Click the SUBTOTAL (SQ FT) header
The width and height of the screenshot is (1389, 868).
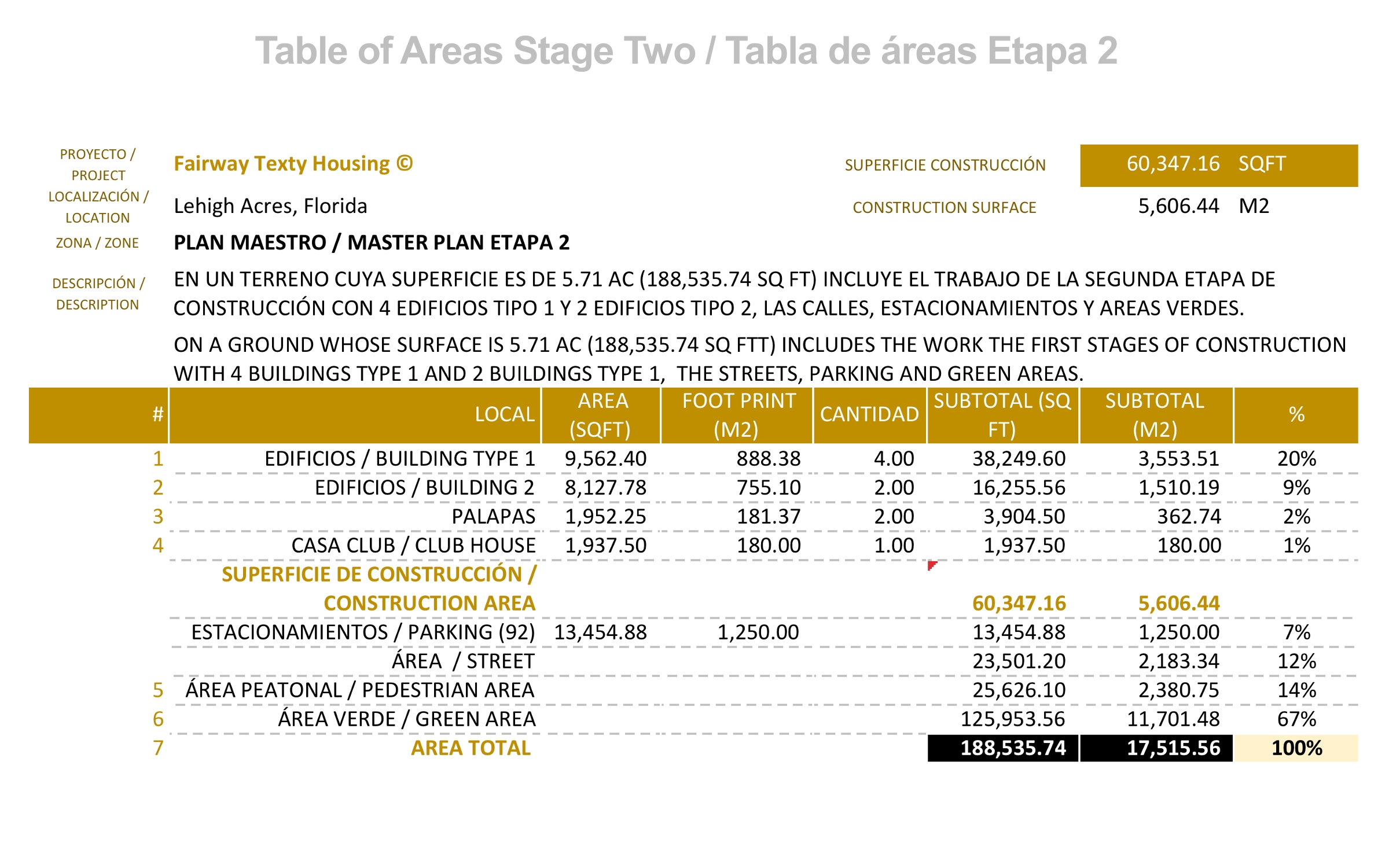point(1002,415)
